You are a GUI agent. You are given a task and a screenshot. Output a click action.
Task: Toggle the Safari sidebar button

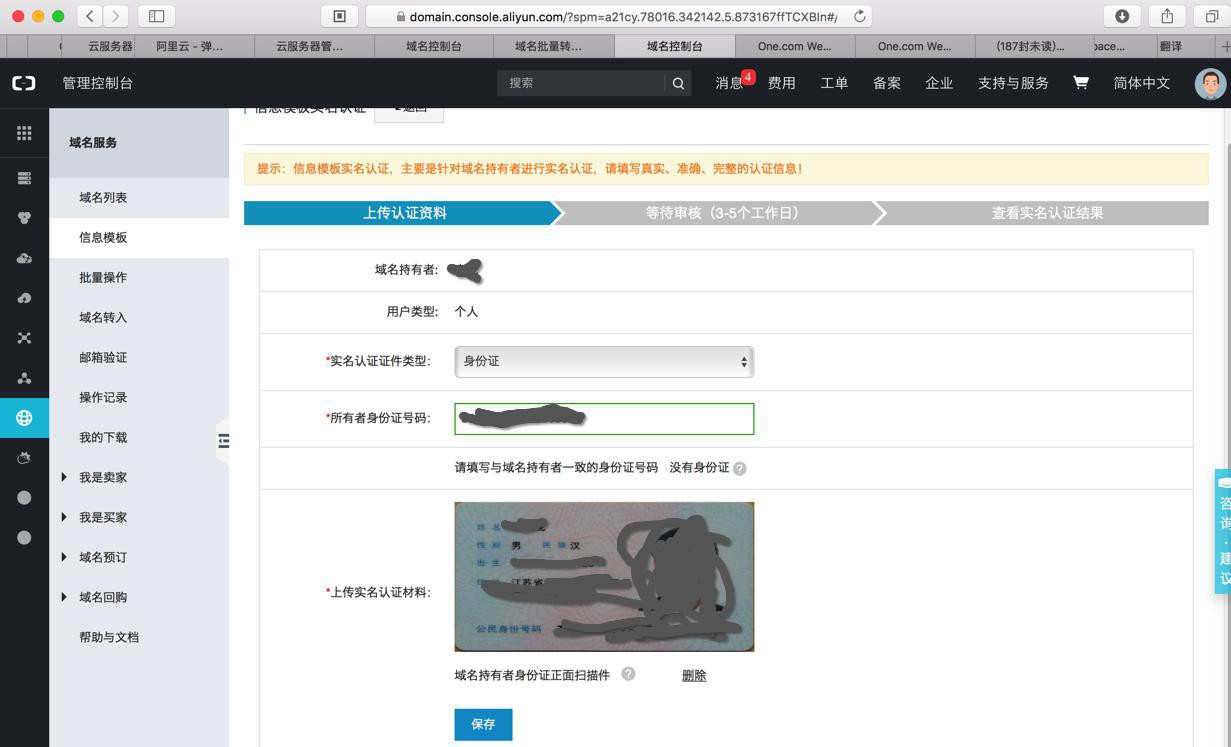click(156, 16)
